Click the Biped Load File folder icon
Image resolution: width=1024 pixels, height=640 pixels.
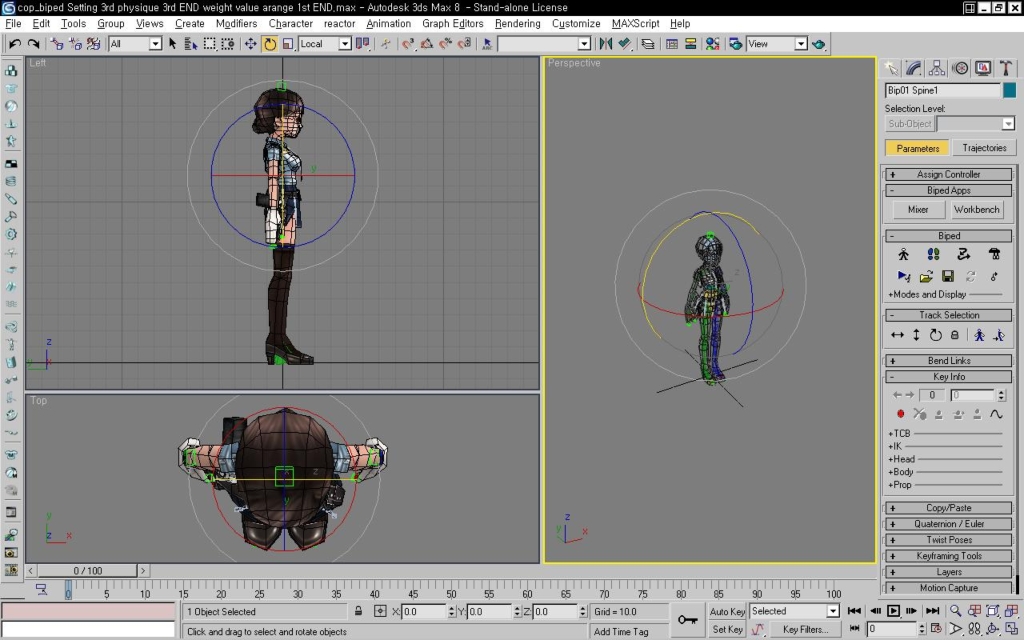click(x=925, y=276)
